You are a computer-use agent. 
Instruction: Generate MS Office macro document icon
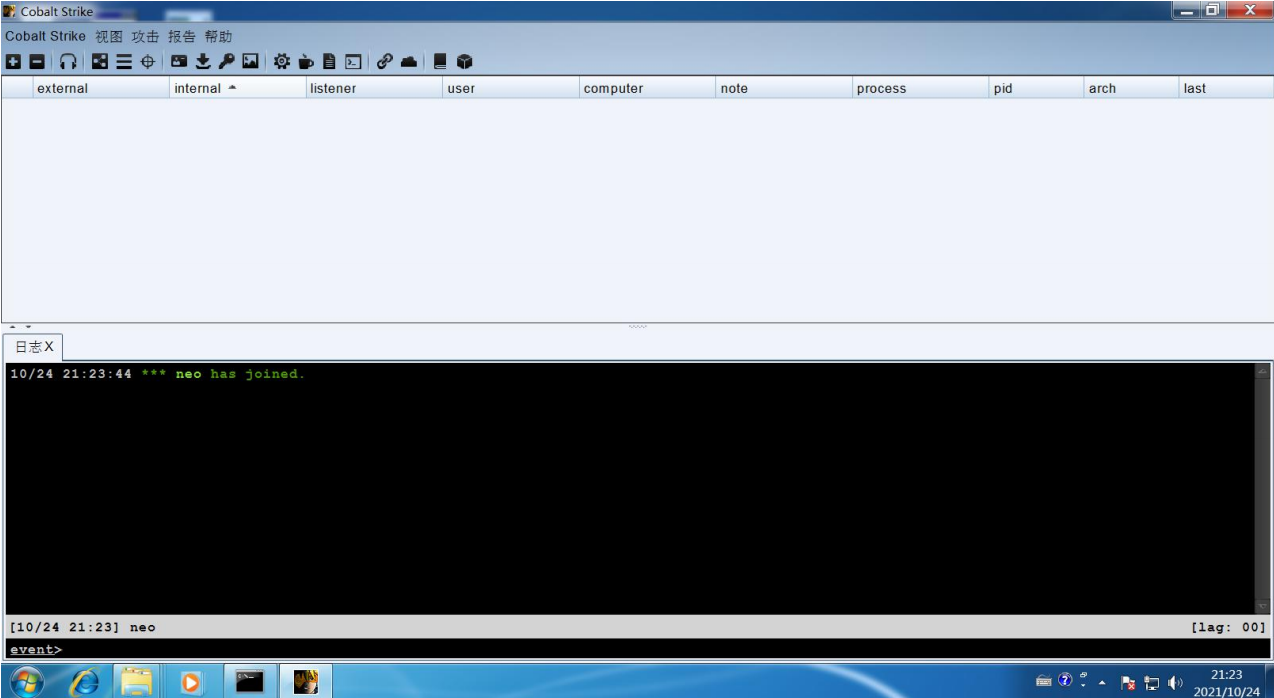coord(329,62)
